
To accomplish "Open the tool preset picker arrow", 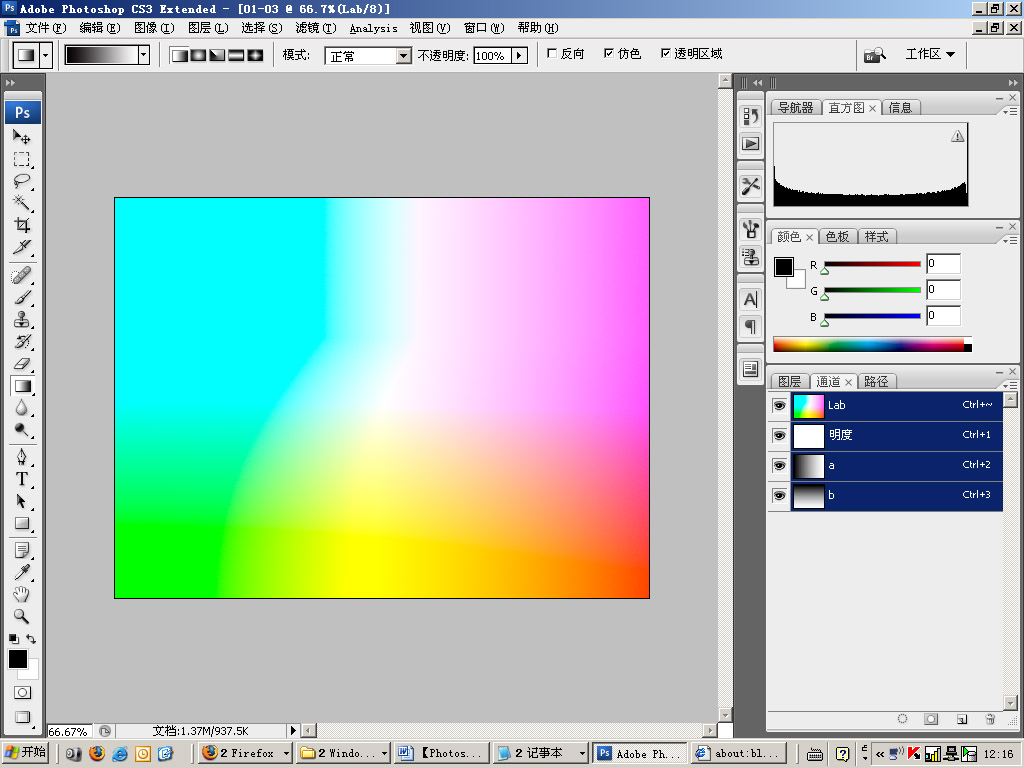I will (46, 56).
